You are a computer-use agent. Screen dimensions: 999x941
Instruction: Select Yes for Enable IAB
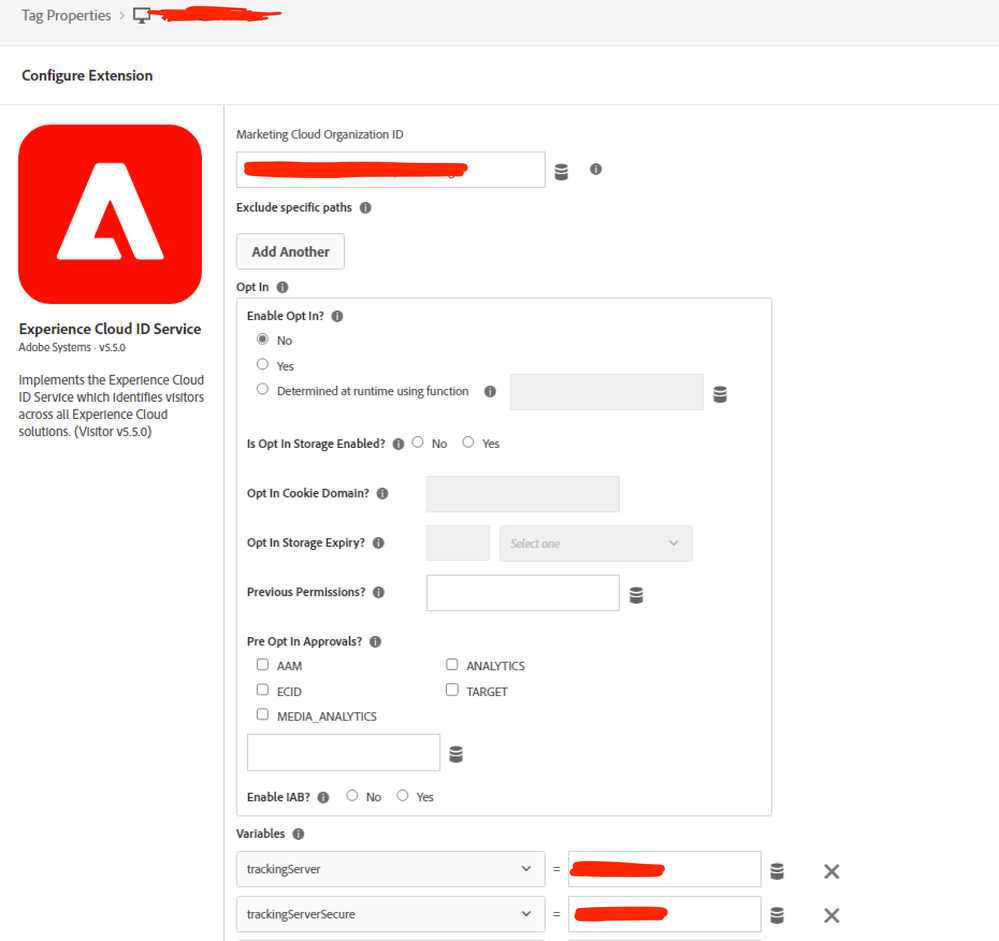(x=403, y=796)
